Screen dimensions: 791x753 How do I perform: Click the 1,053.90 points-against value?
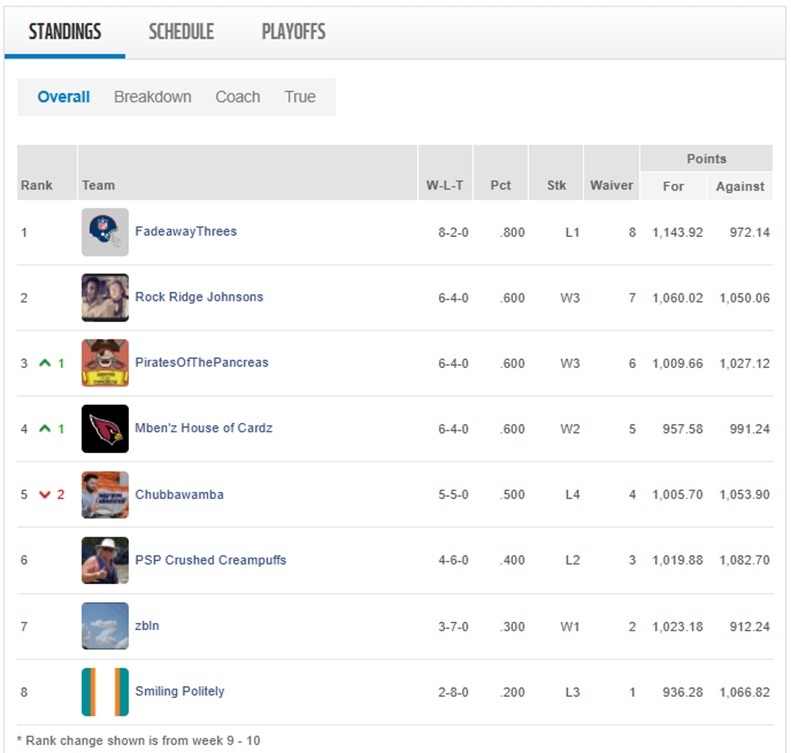point(745,495)
